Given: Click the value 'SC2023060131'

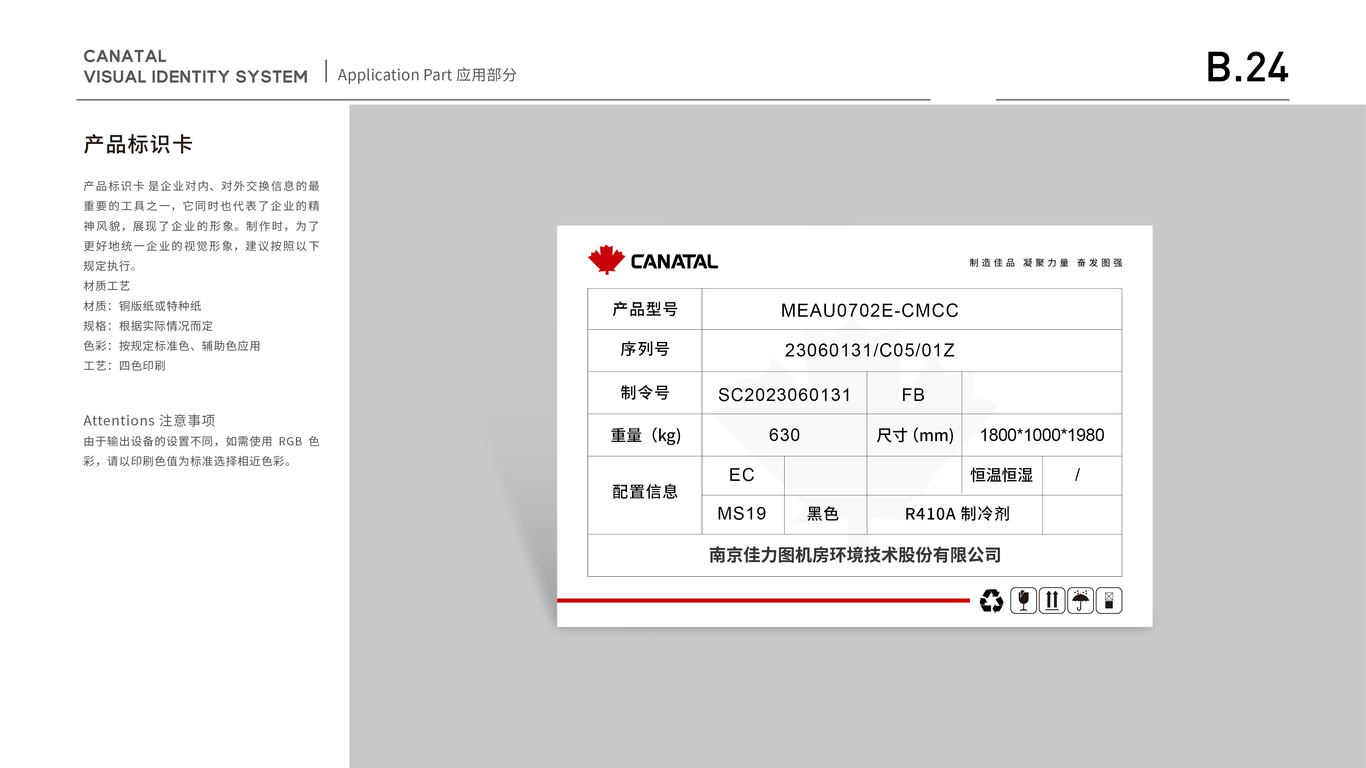Looking at the screenshot, I should pos(784,395).
